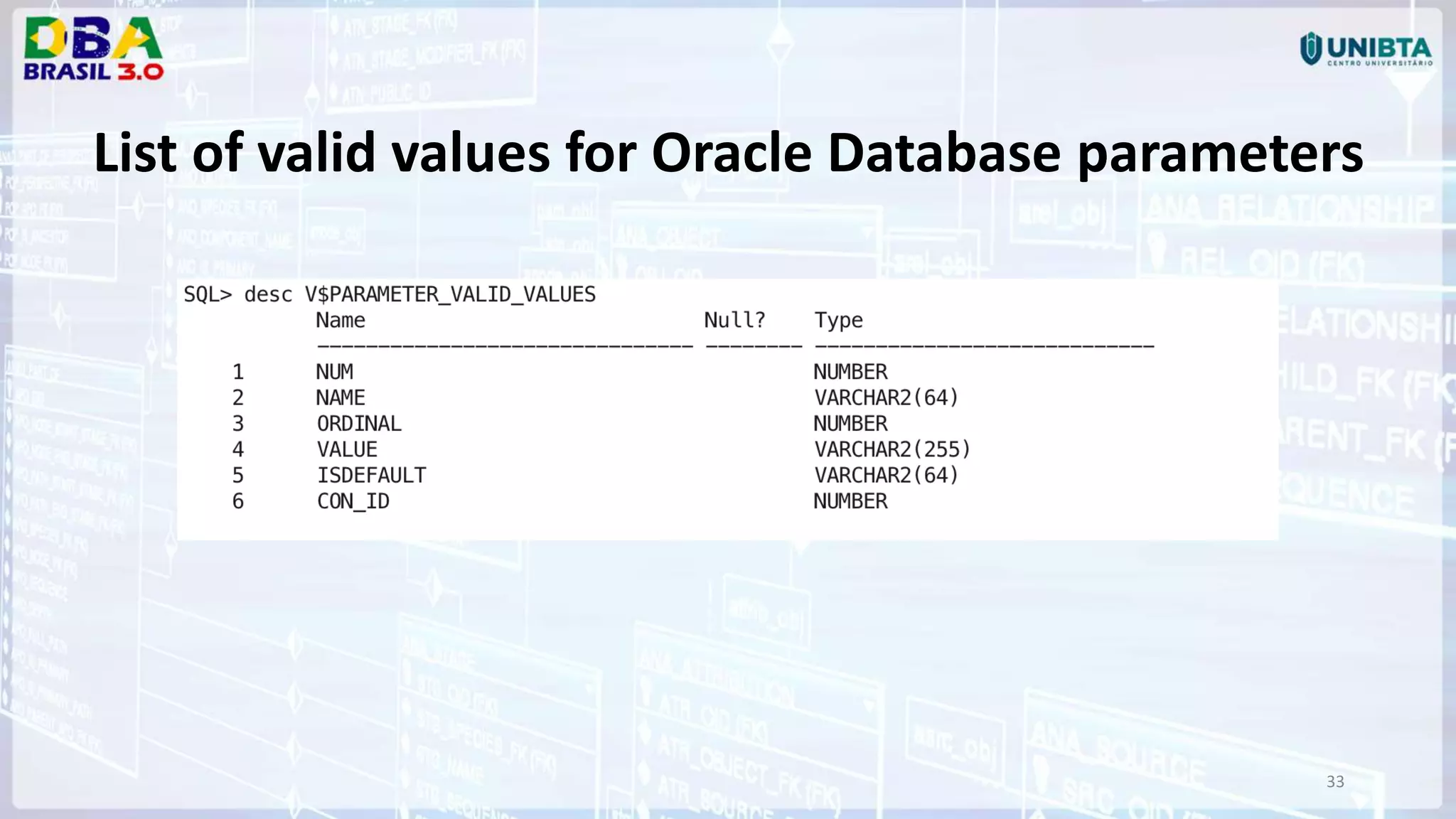Select the NAME column row

click(341, 397)
